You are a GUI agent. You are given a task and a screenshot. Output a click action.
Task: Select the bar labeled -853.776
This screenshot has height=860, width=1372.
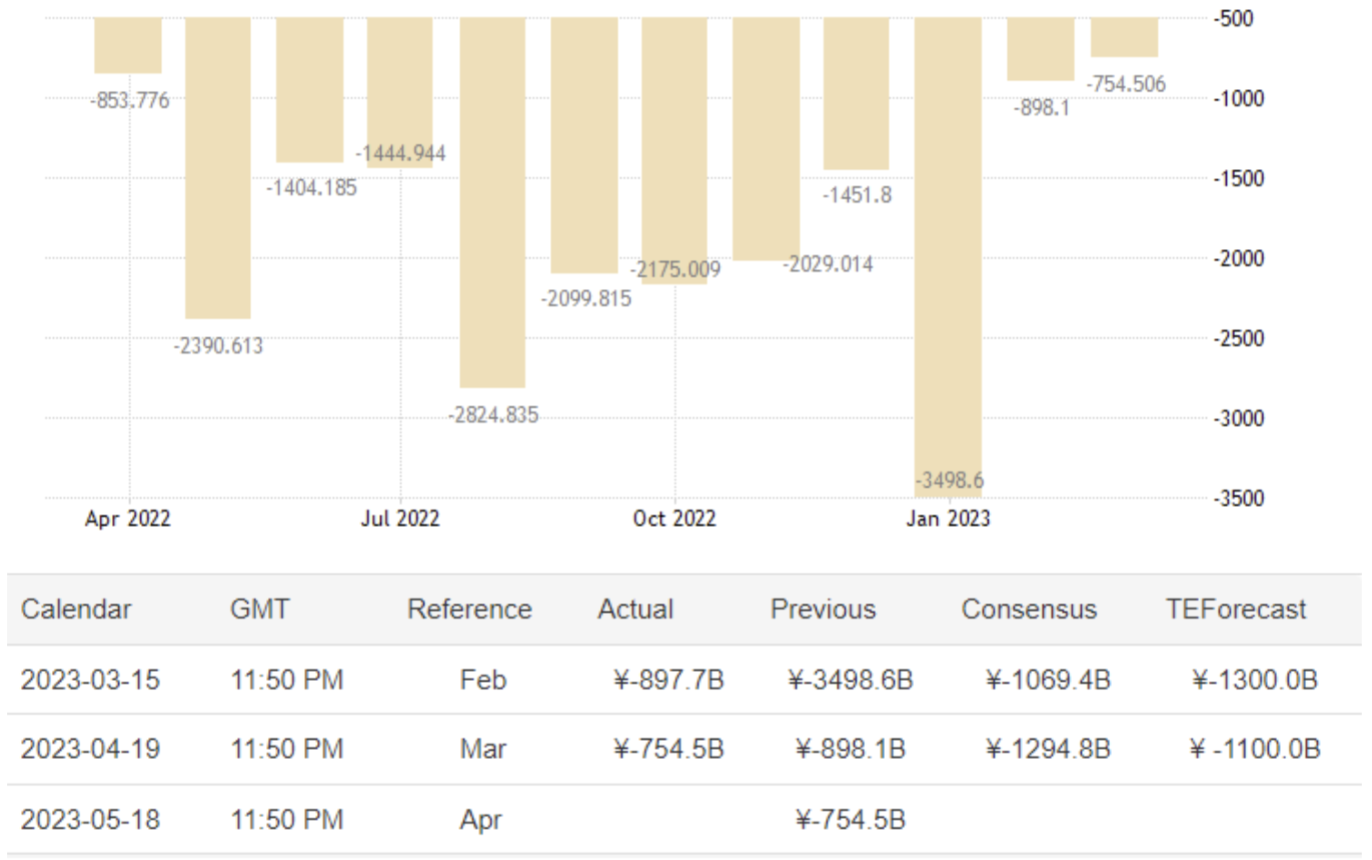click(128, 45)
